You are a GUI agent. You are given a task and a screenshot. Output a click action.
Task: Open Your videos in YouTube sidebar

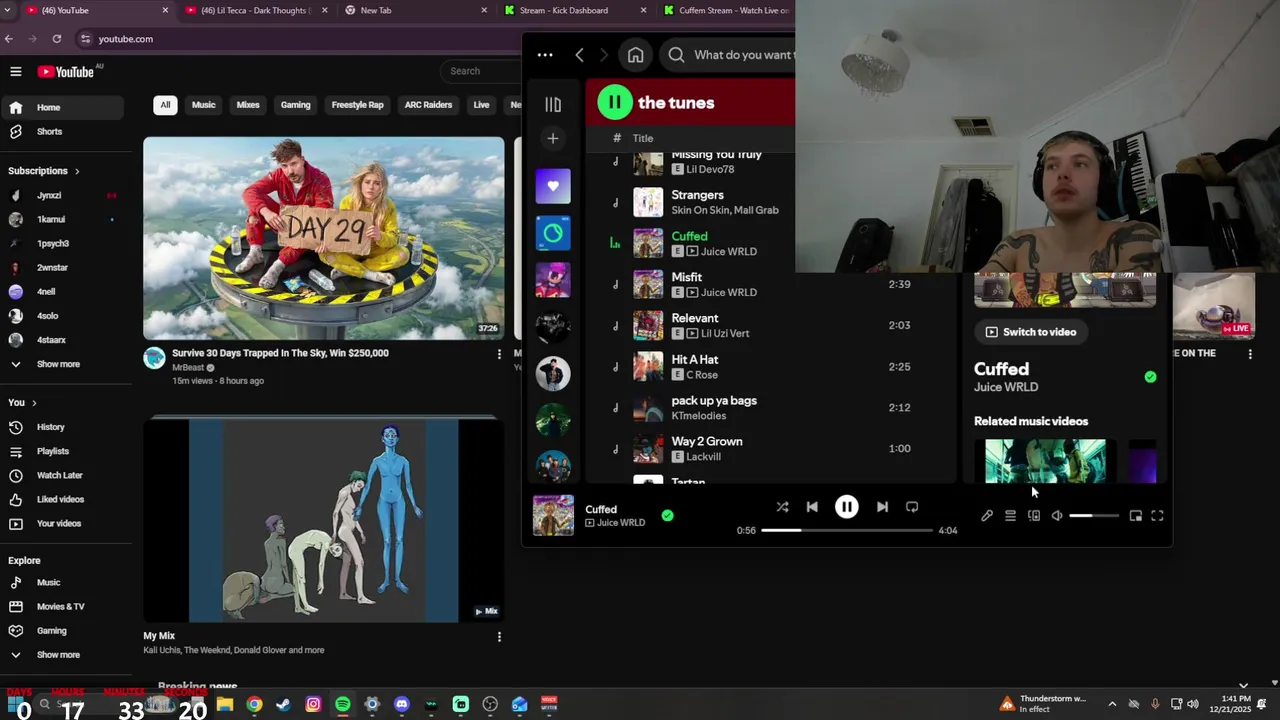(62, 523)
